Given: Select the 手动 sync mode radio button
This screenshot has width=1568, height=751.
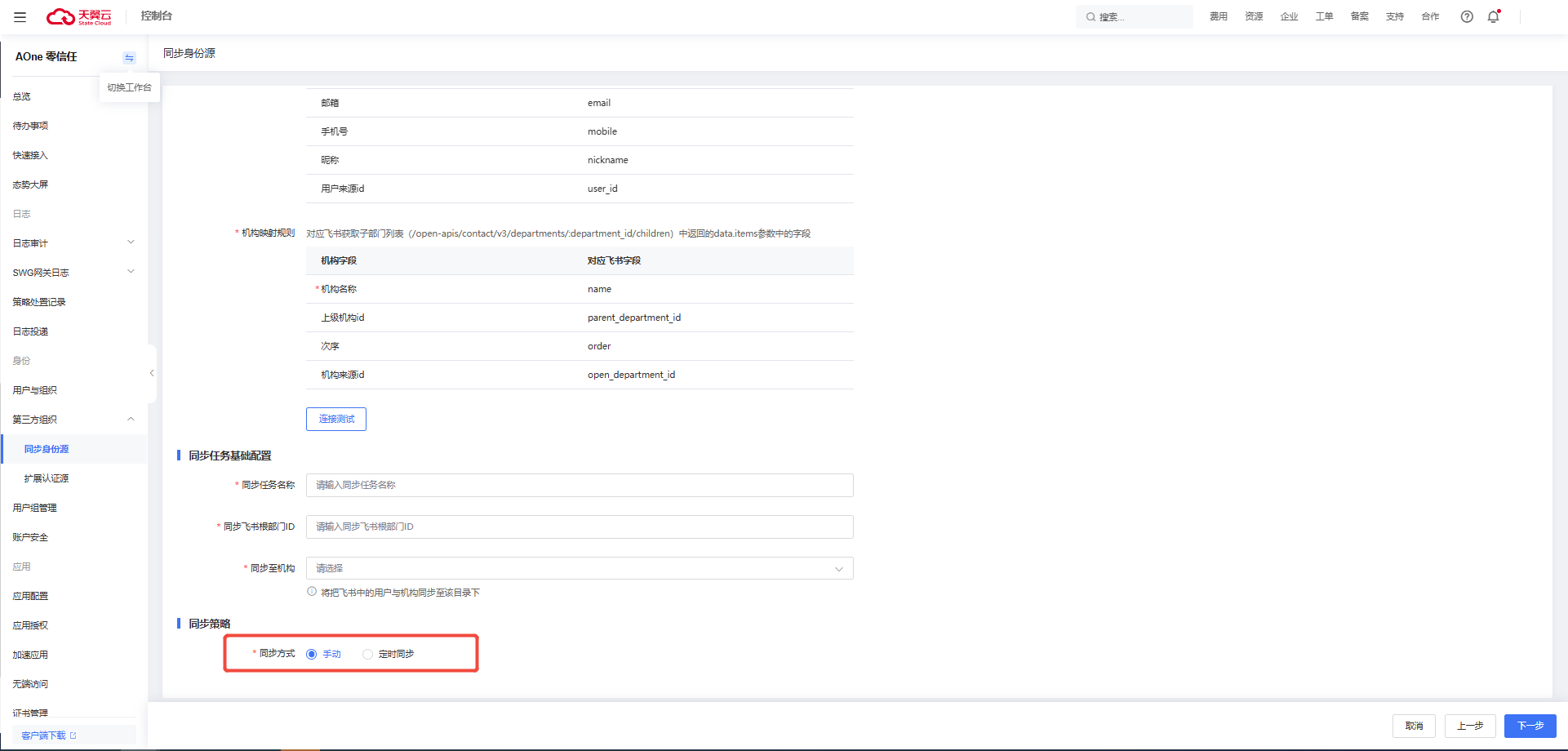Looking at the screenshot, I should [x=311, y=654].
